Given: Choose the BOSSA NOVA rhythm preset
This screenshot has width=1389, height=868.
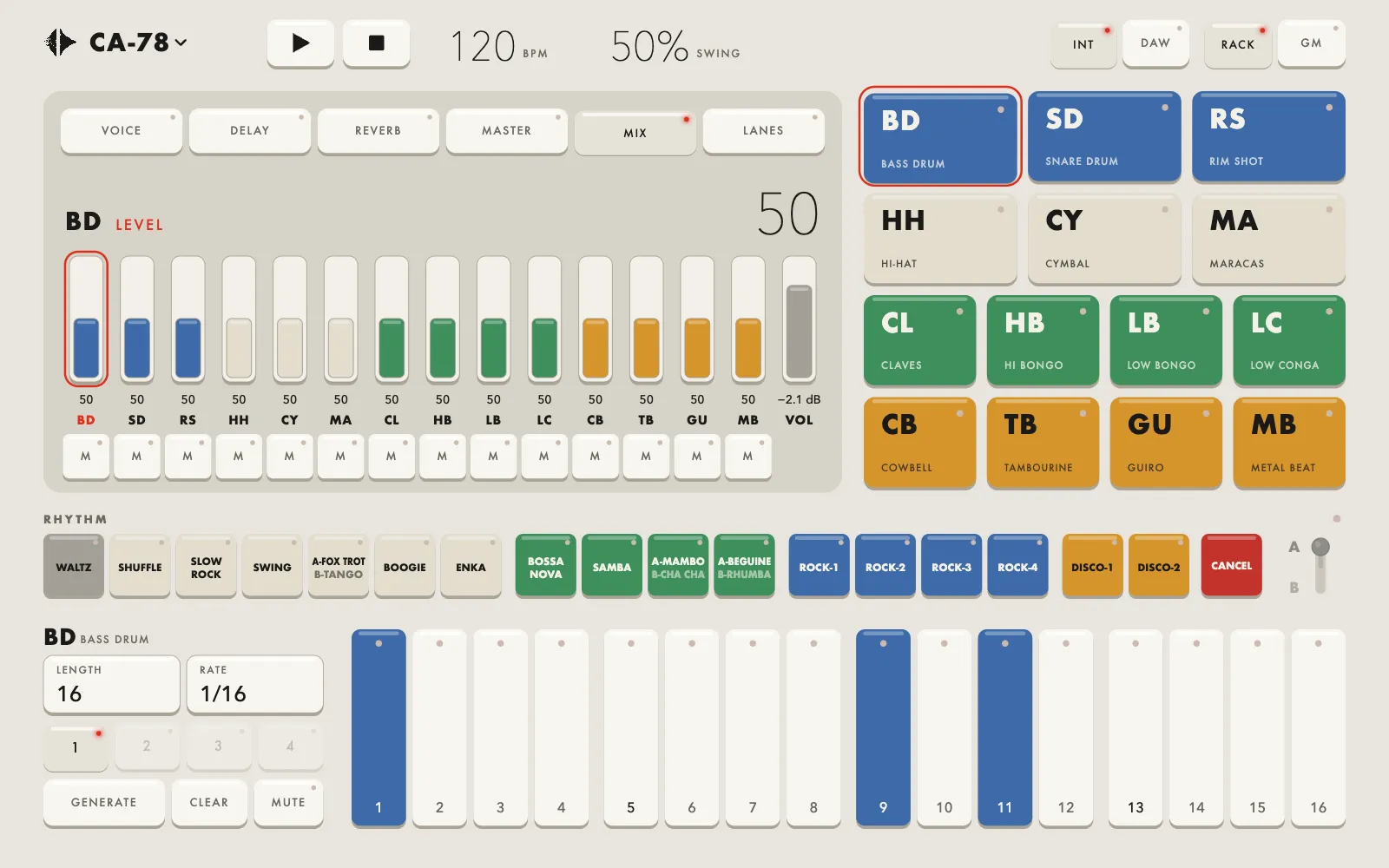Looking at the screenshot, I should (x=546, y=566).
